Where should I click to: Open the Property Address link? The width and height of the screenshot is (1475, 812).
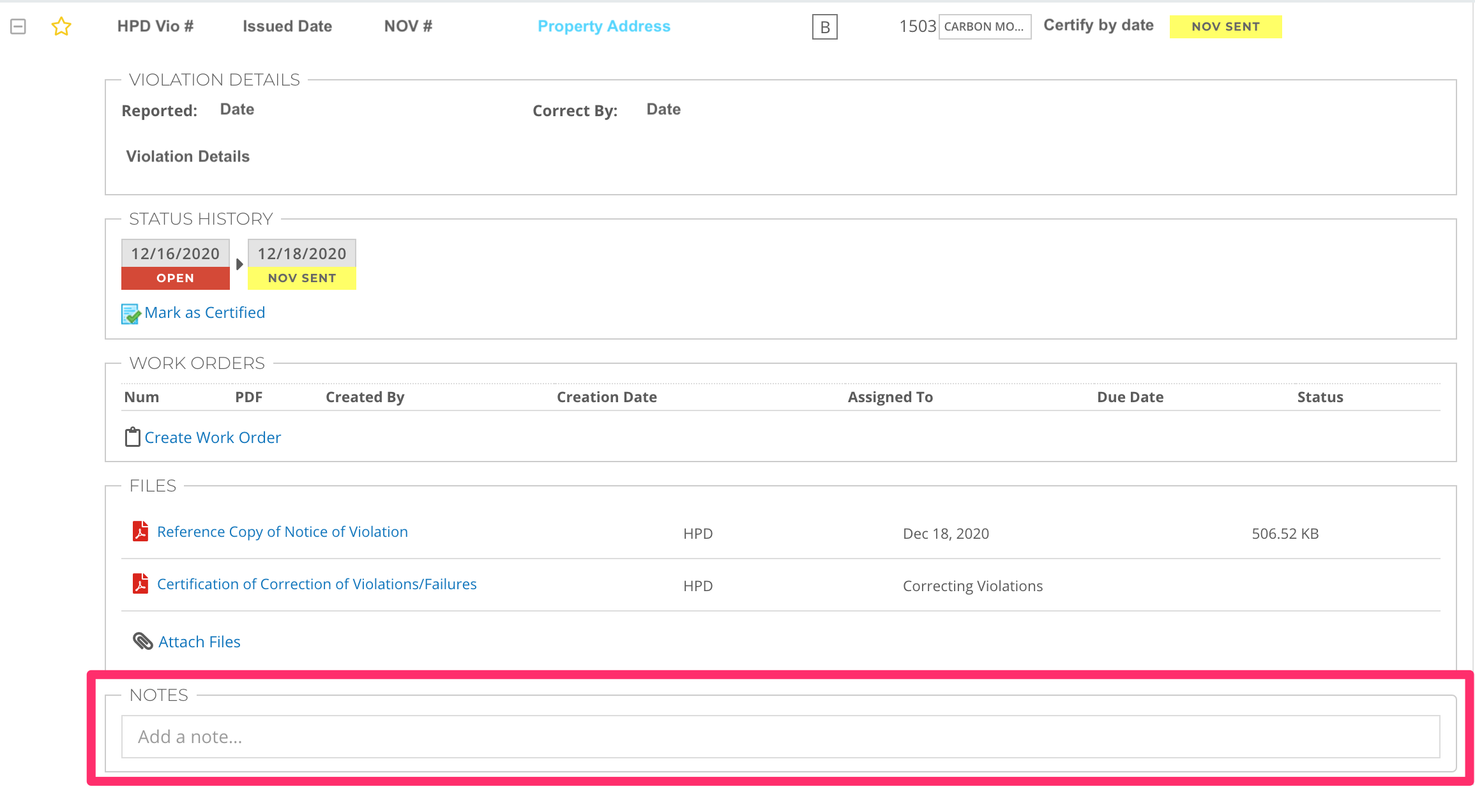(x=603, y=26)
